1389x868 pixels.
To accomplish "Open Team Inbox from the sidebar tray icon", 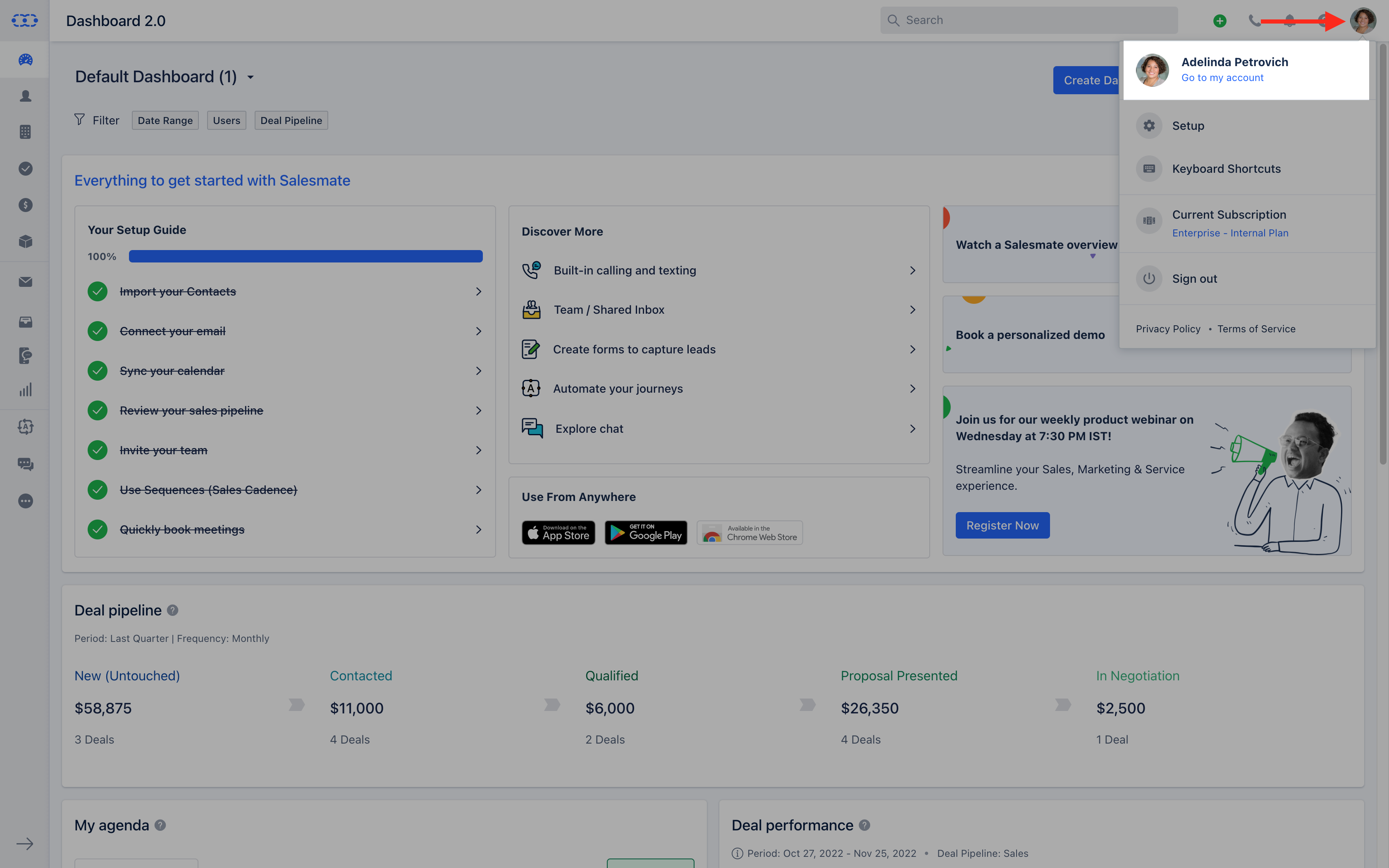I will tap(25, 322).
